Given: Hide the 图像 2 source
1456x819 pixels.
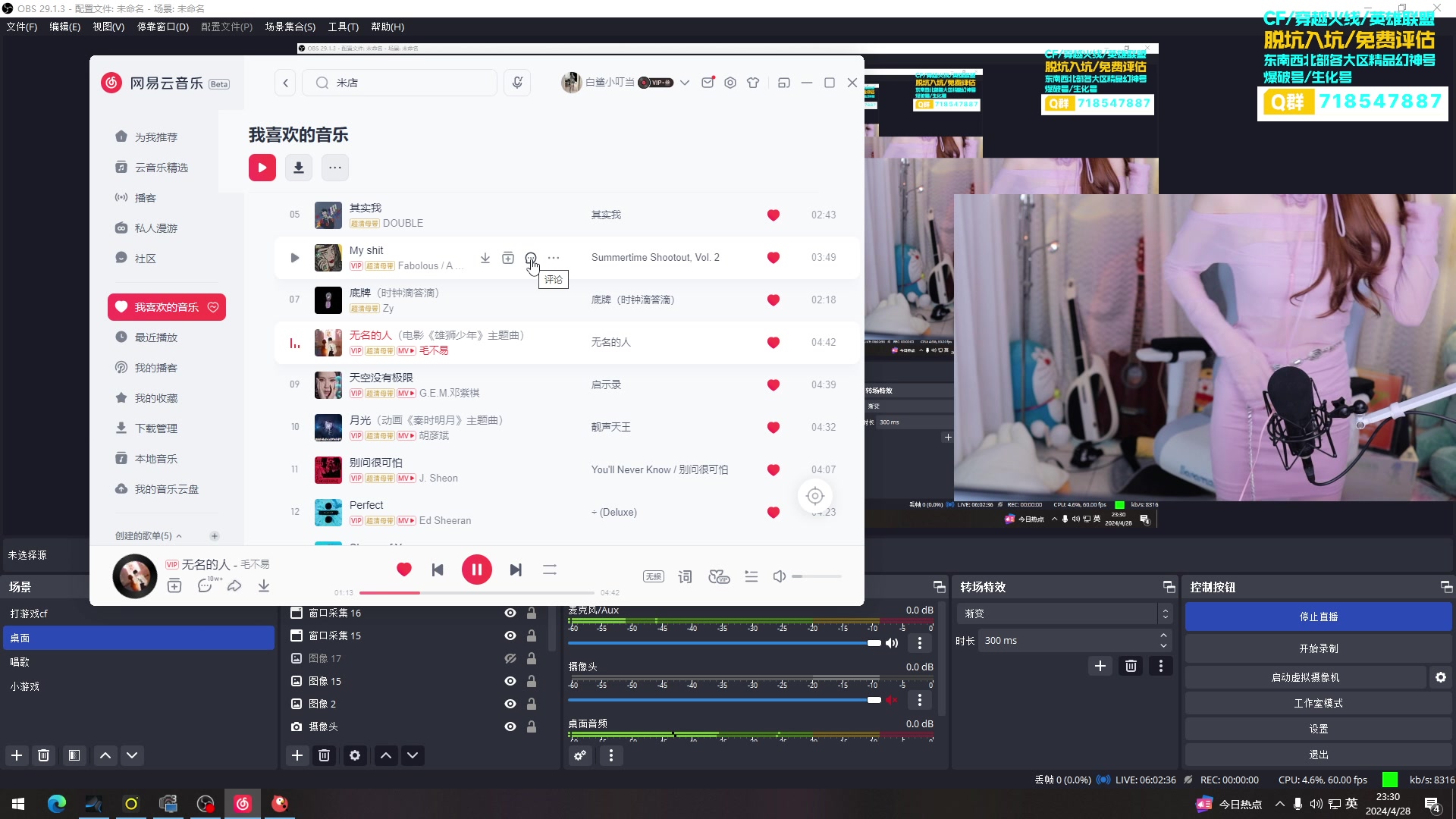Looking at the screenshot, I should [x=510, y=704].
